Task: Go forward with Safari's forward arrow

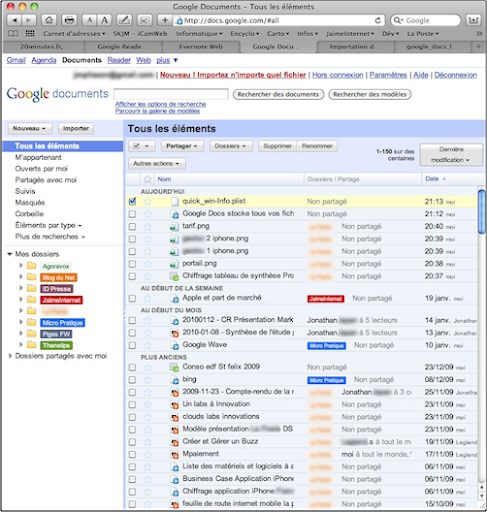Action: (x=29, y=20)
